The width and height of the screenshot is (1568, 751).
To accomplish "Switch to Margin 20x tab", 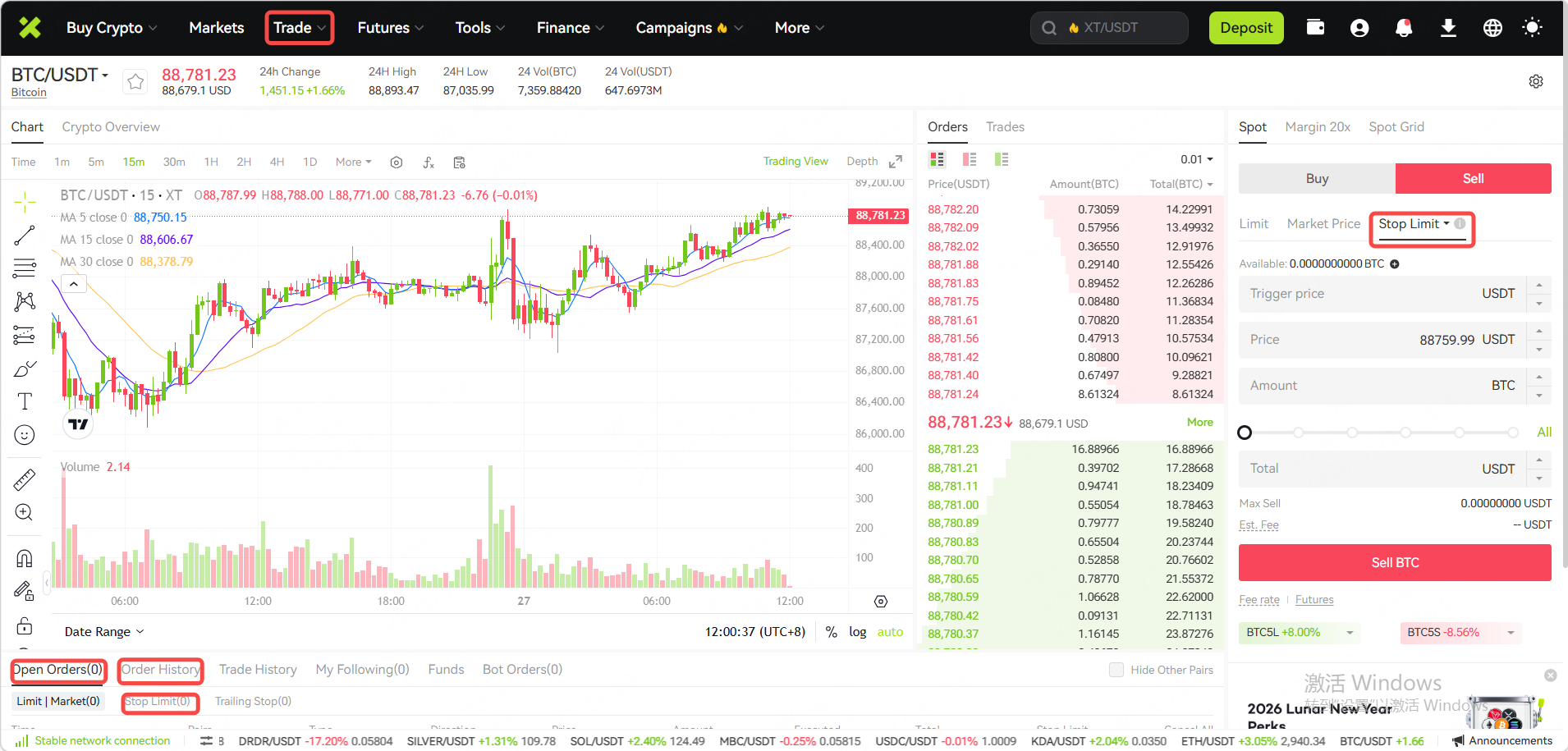I will click(1317, 127).
